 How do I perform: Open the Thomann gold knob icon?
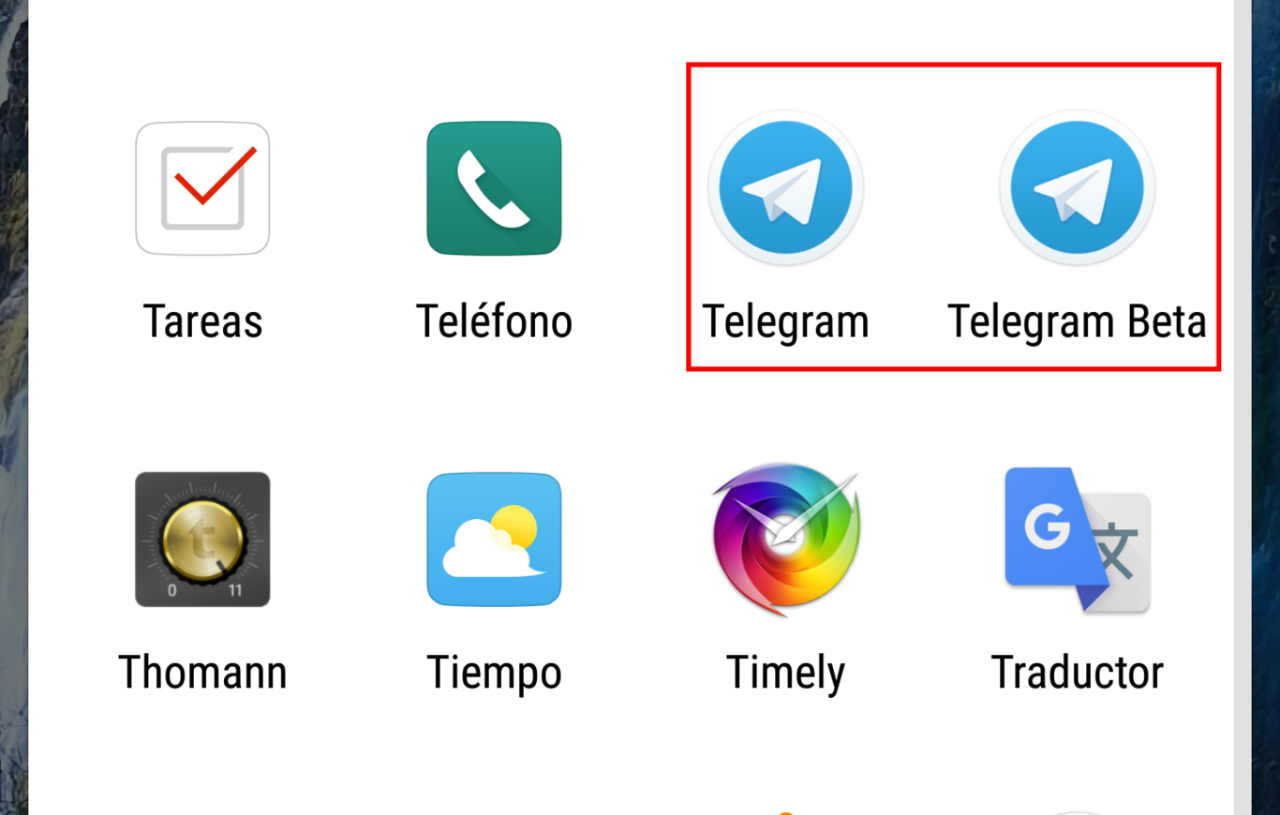202,539
